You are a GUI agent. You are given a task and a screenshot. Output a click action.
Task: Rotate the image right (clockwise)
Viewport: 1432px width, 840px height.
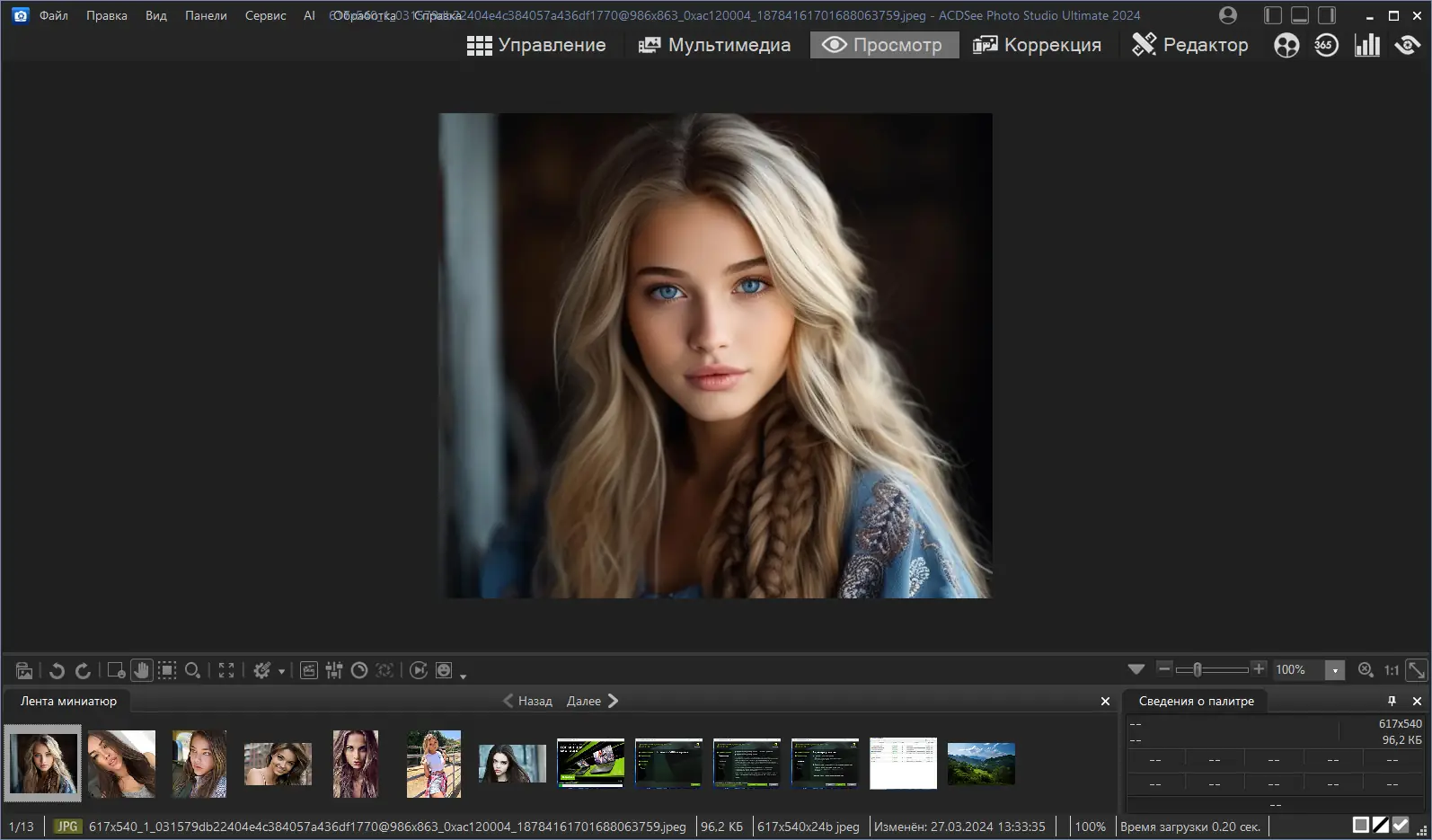[83, 670]
